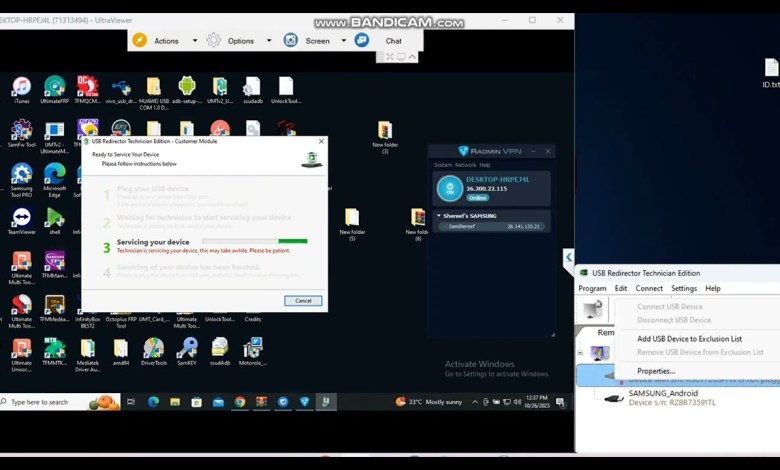This screenshot has height=470, width=780.
Task: Open the TeamViewer desktop icon
Action: tap(21, 221)
